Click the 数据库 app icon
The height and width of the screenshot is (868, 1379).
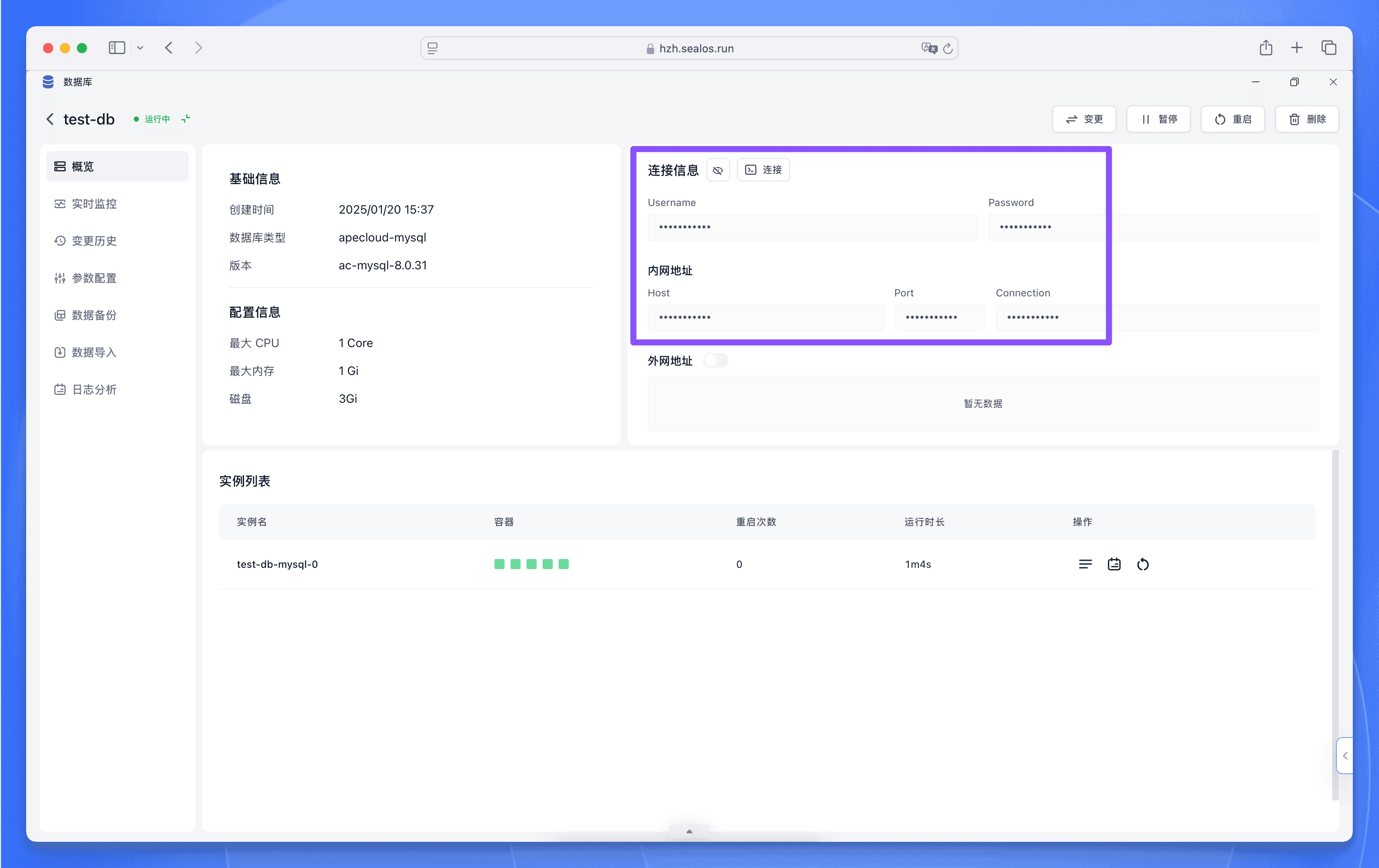(x=48, y=82)
